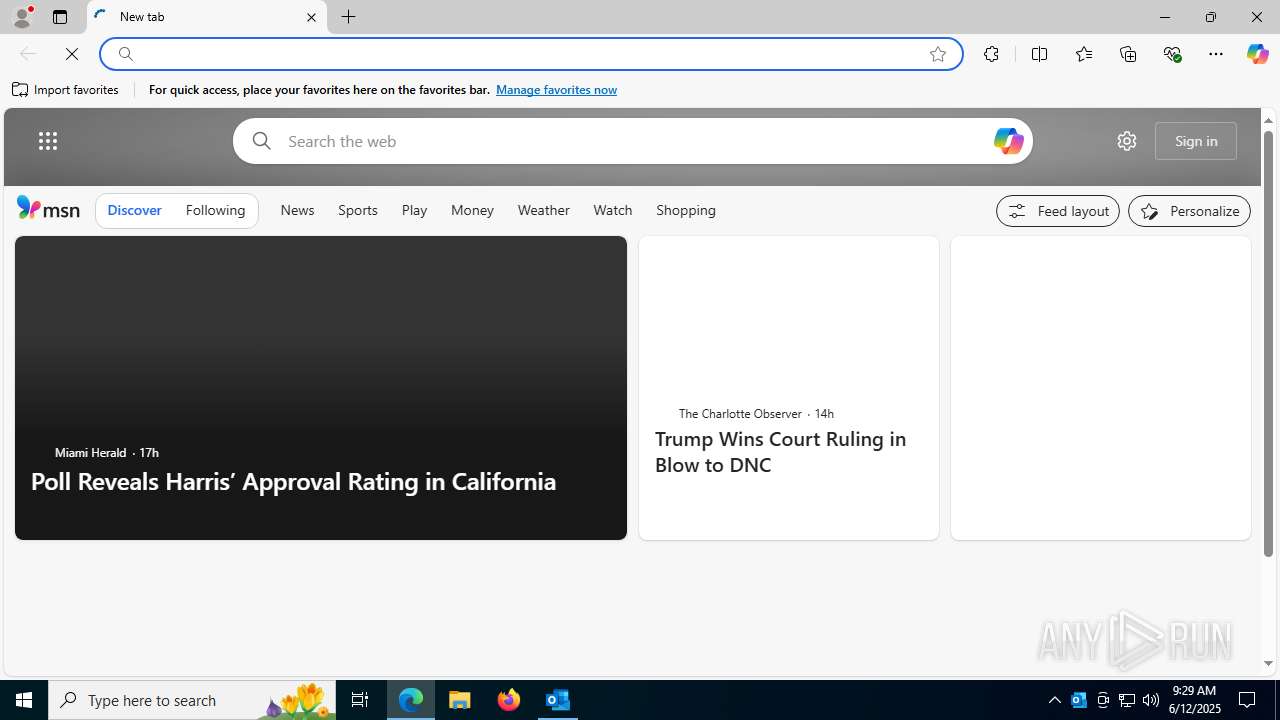Screen dimensions: 1280x720
Task: Open Outlook from taskbar
Action: pyautogui.click(x=558, y=700)
